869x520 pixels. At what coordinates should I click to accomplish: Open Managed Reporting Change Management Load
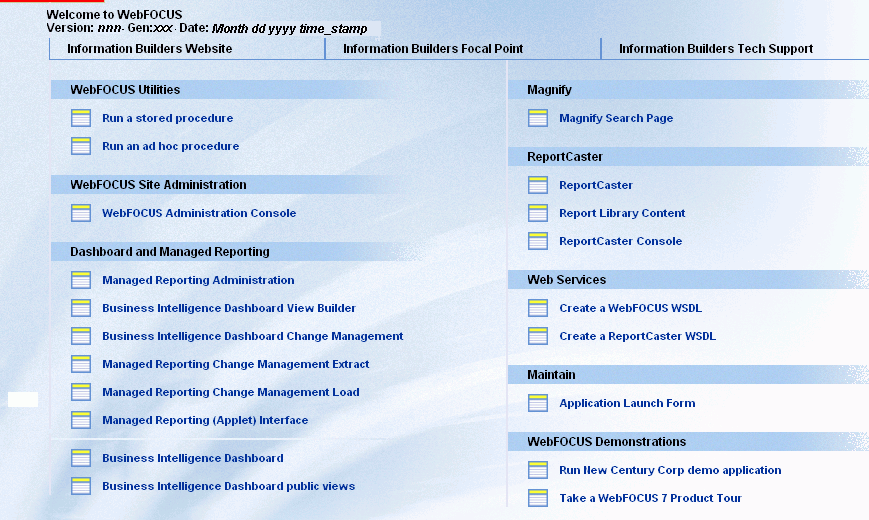[x=231, y=392]
